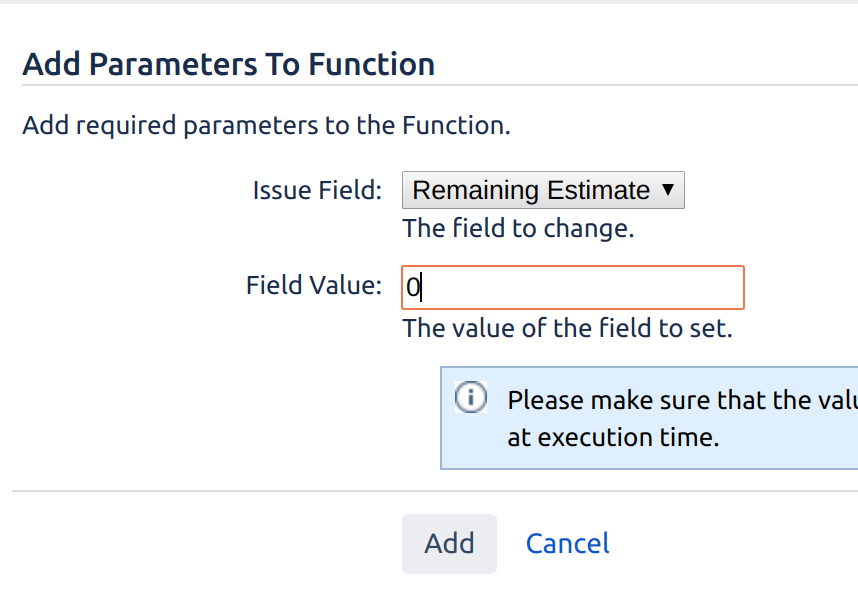Click the "Add Parameters To Function" heading
Viewport: 858px width, 604px height.
(229, 64)
